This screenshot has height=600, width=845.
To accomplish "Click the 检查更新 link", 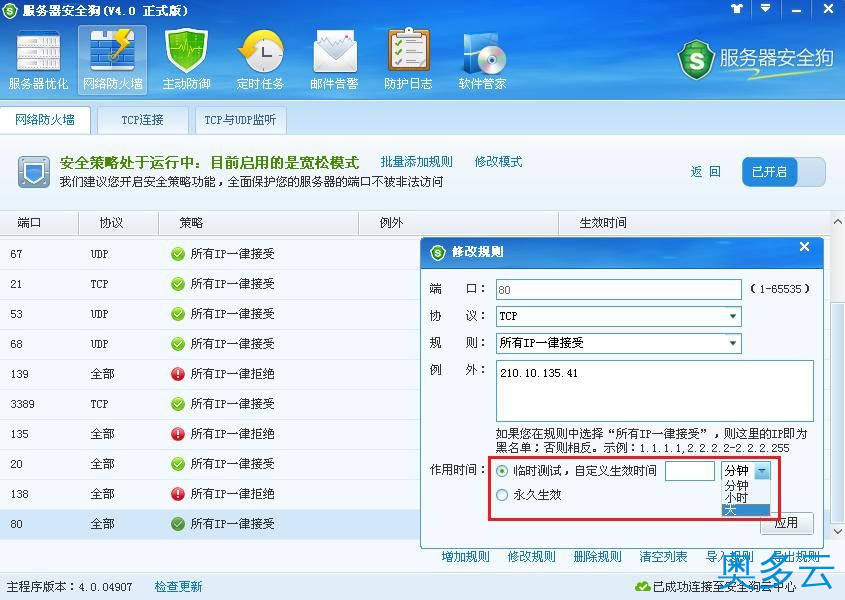I will 178,587.
